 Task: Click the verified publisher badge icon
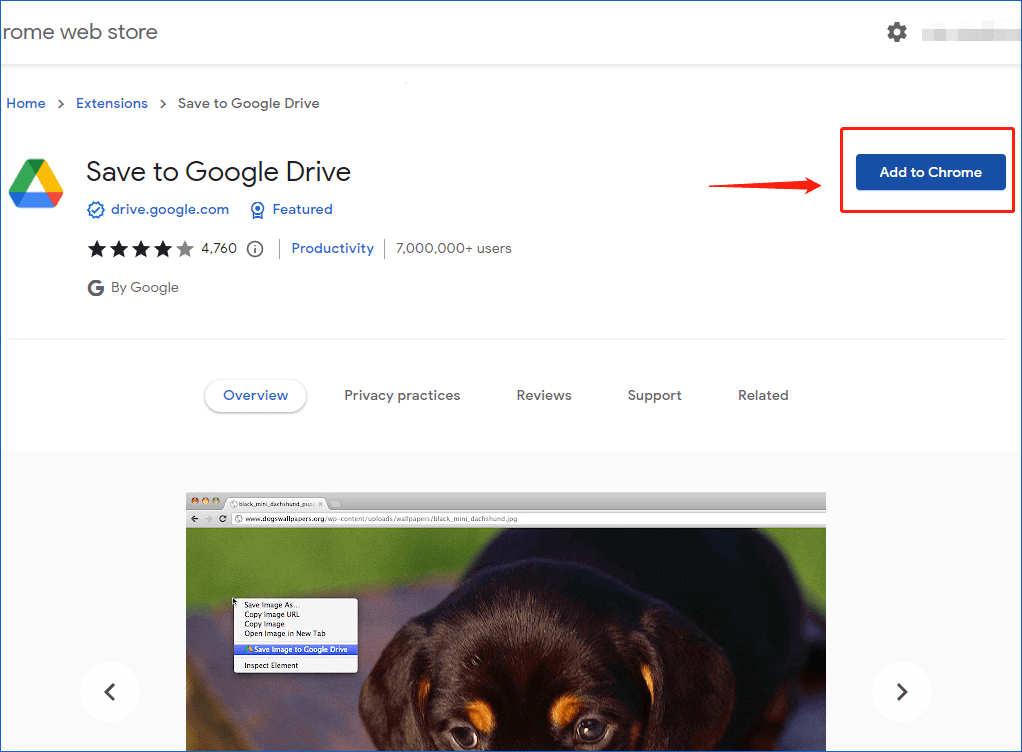[96, 210]
